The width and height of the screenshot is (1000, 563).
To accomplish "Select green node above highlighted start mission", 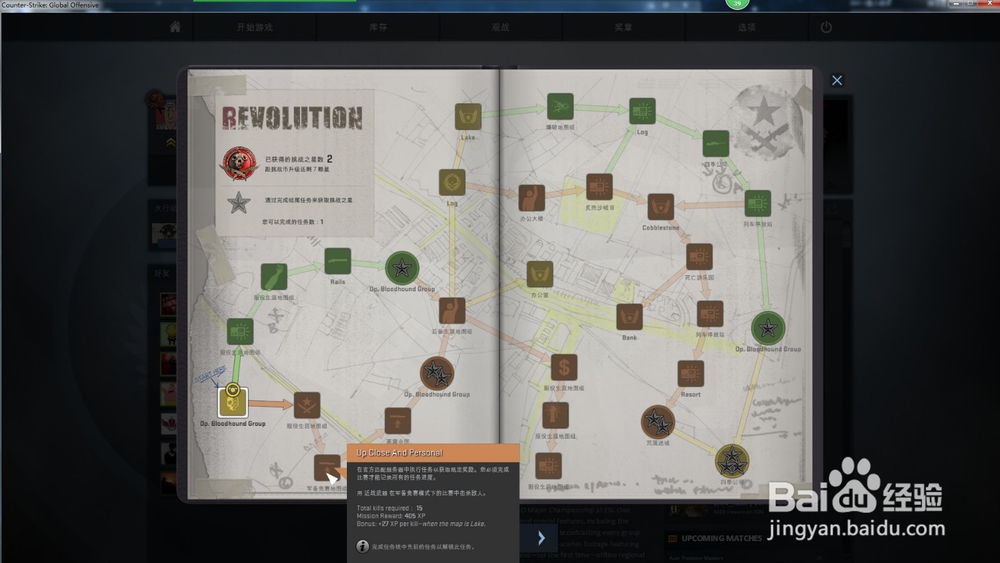I will click(240, 332).
